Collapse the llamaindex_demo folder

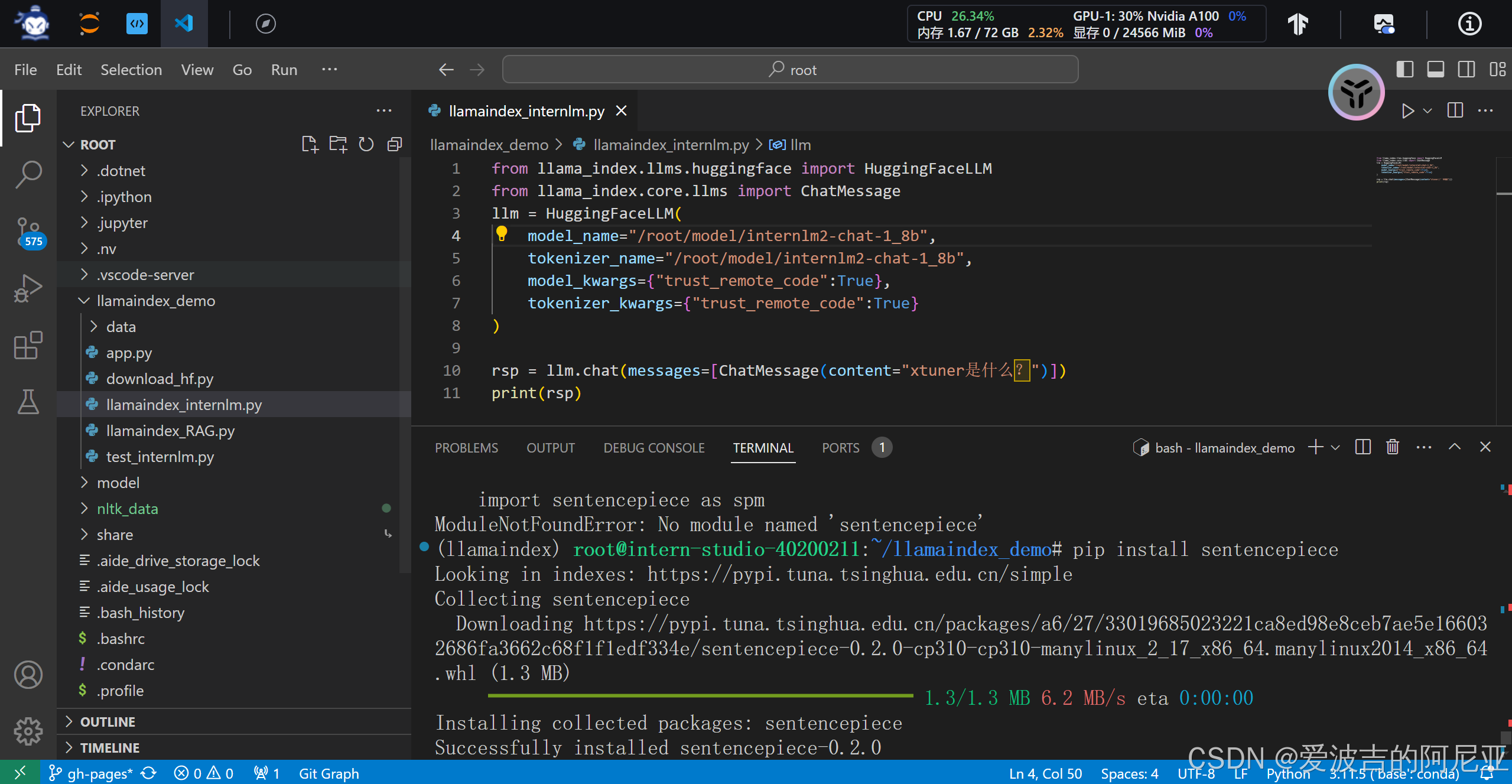click(x=155, y=301)
